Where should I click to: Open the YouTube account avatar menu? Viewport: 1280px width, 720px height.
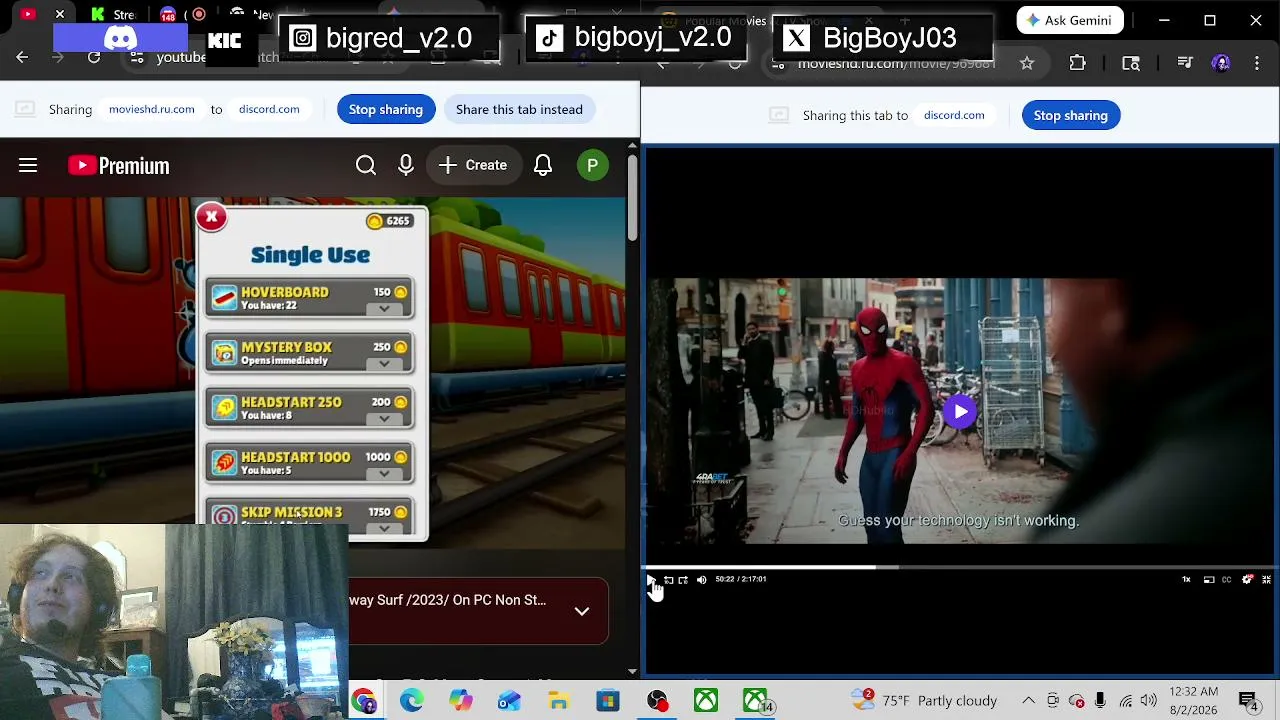point(592,165)
